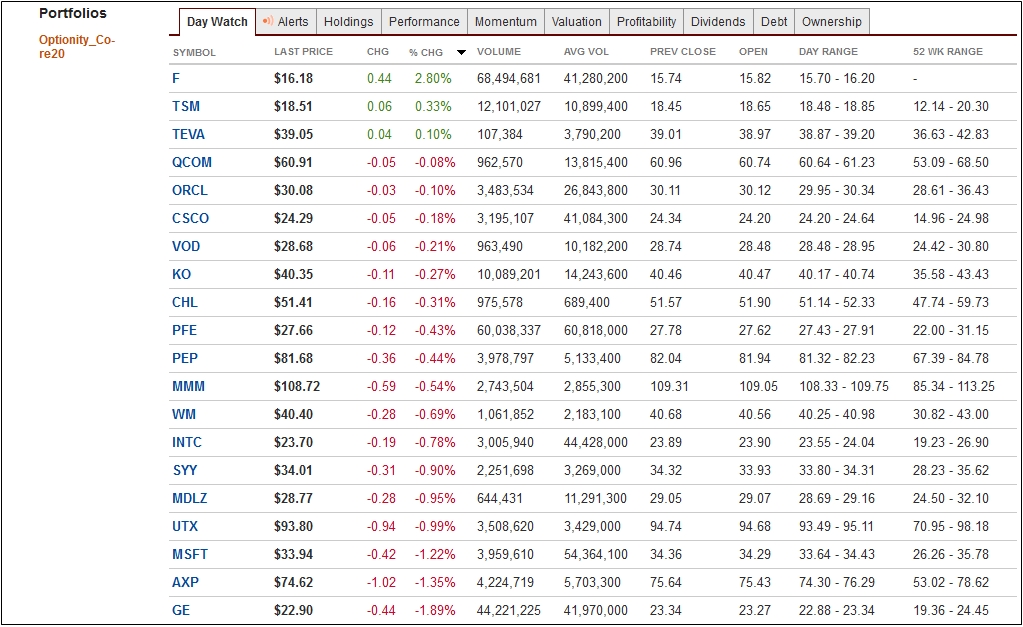This screenshot has width=1023, height=627.
Task: Sort by the CHG column header
Action: tap(378, 52)
